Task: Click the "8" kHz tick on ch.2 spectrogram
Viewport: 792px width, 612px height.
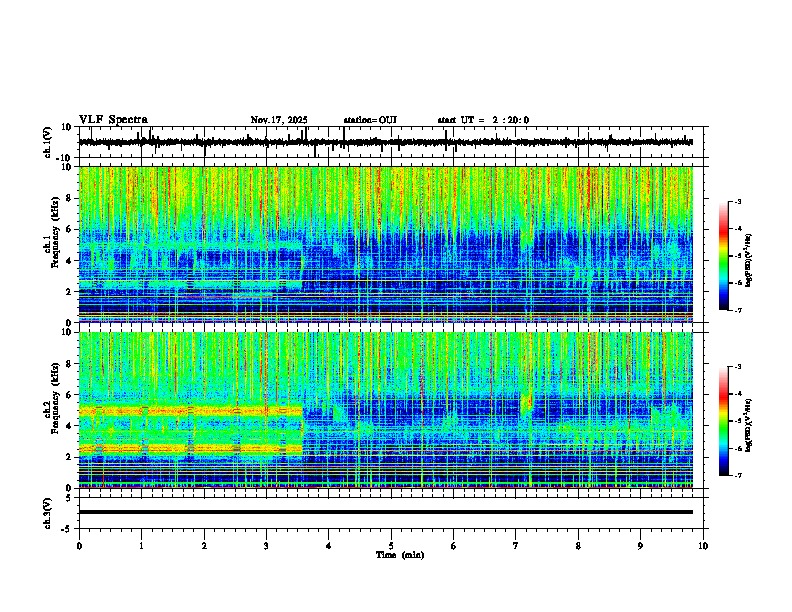Action: click(70, 364)
